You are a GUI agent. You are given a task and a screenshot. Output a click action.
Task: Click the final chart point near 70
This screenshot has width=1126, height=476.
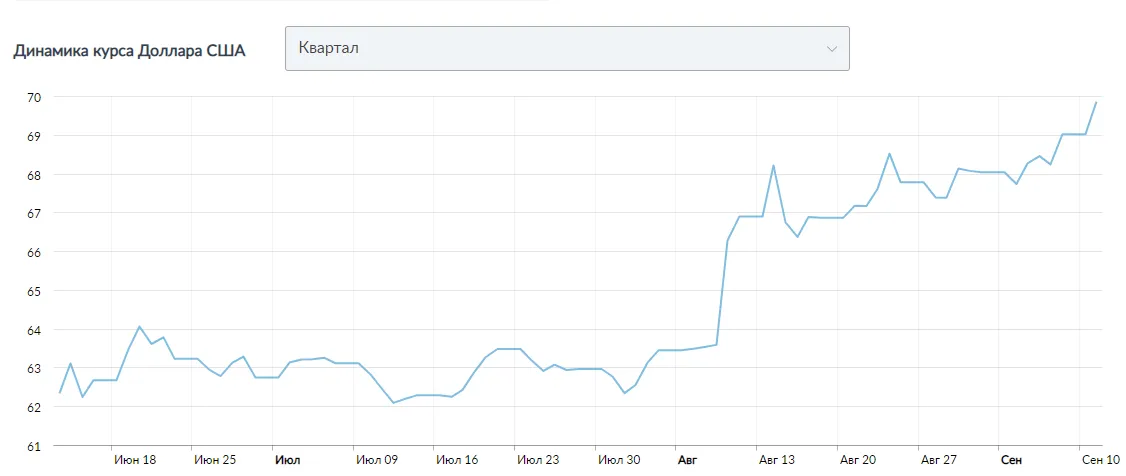(1096, 102)
